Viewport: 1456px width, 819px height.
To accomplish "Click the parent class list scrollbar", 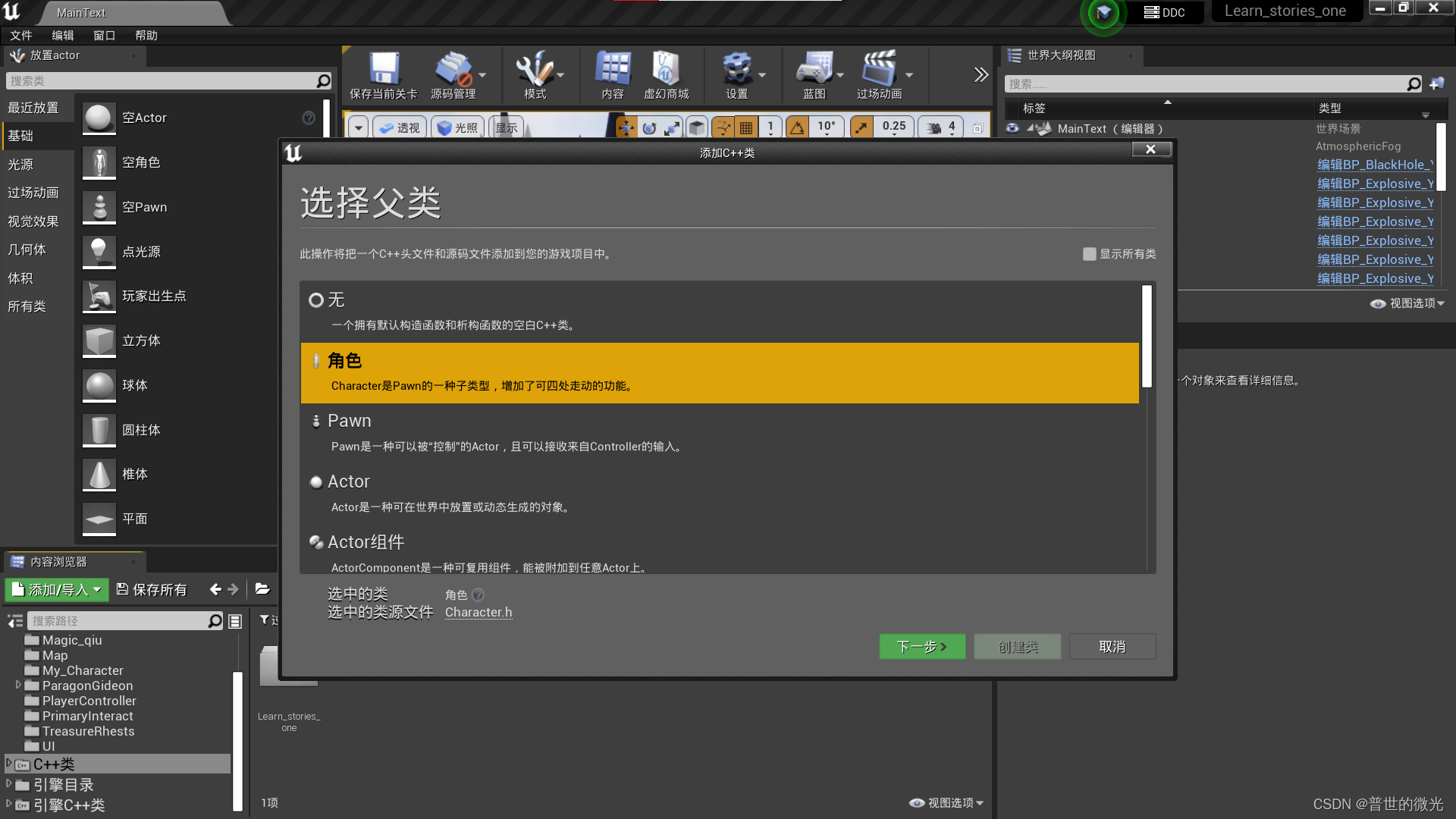I will click(x=1147, y=337).
